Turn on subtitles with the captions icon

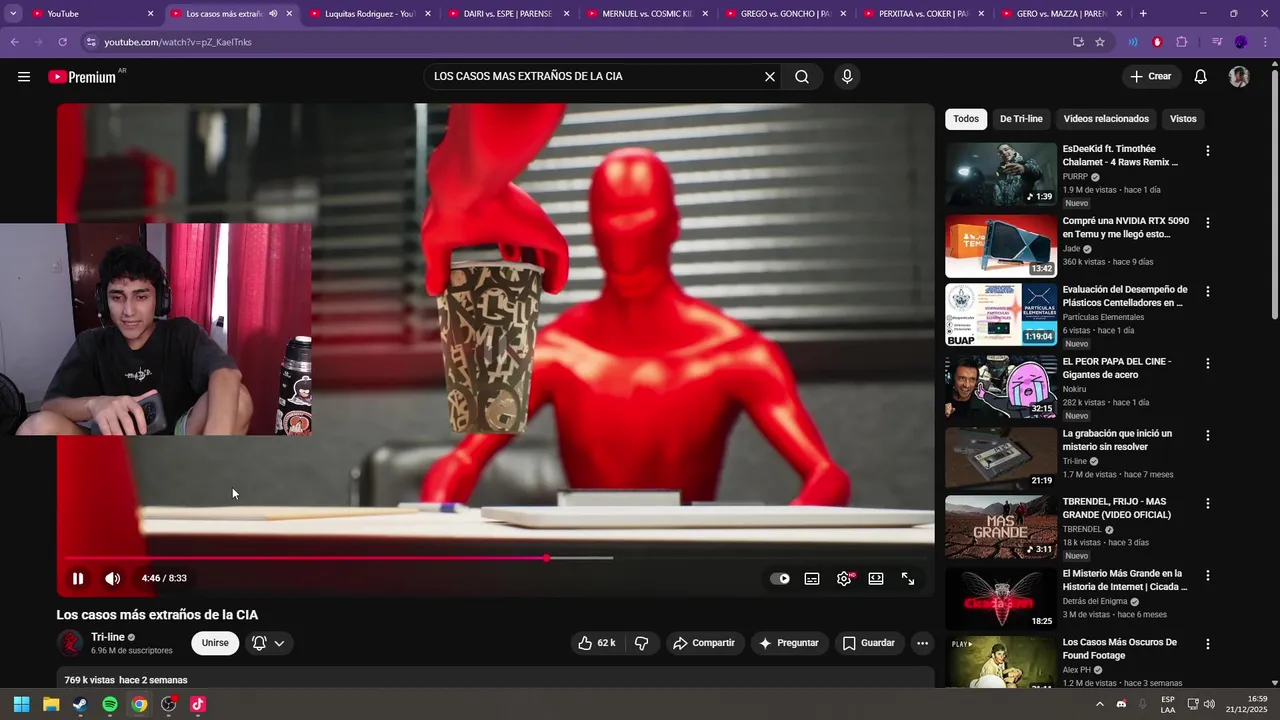tap(812, 578)
